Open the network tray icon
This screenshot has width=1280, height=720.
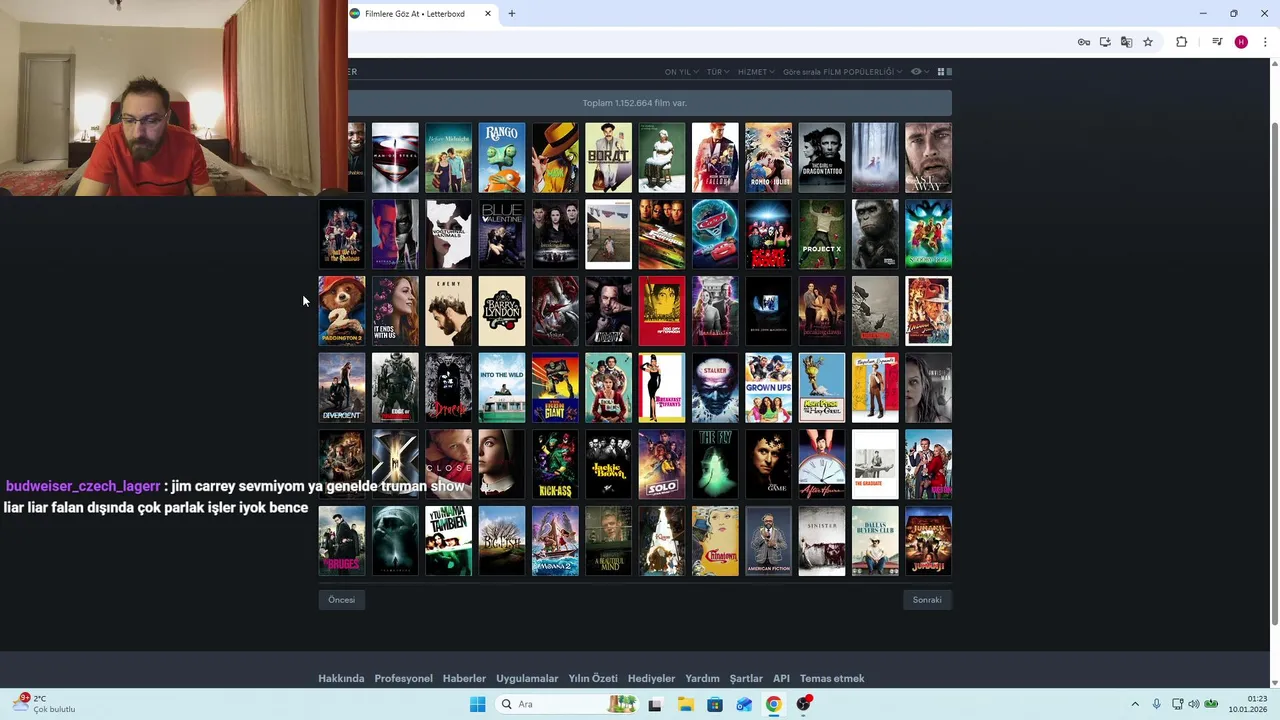pyautogui.click(x=1177, y=704)
